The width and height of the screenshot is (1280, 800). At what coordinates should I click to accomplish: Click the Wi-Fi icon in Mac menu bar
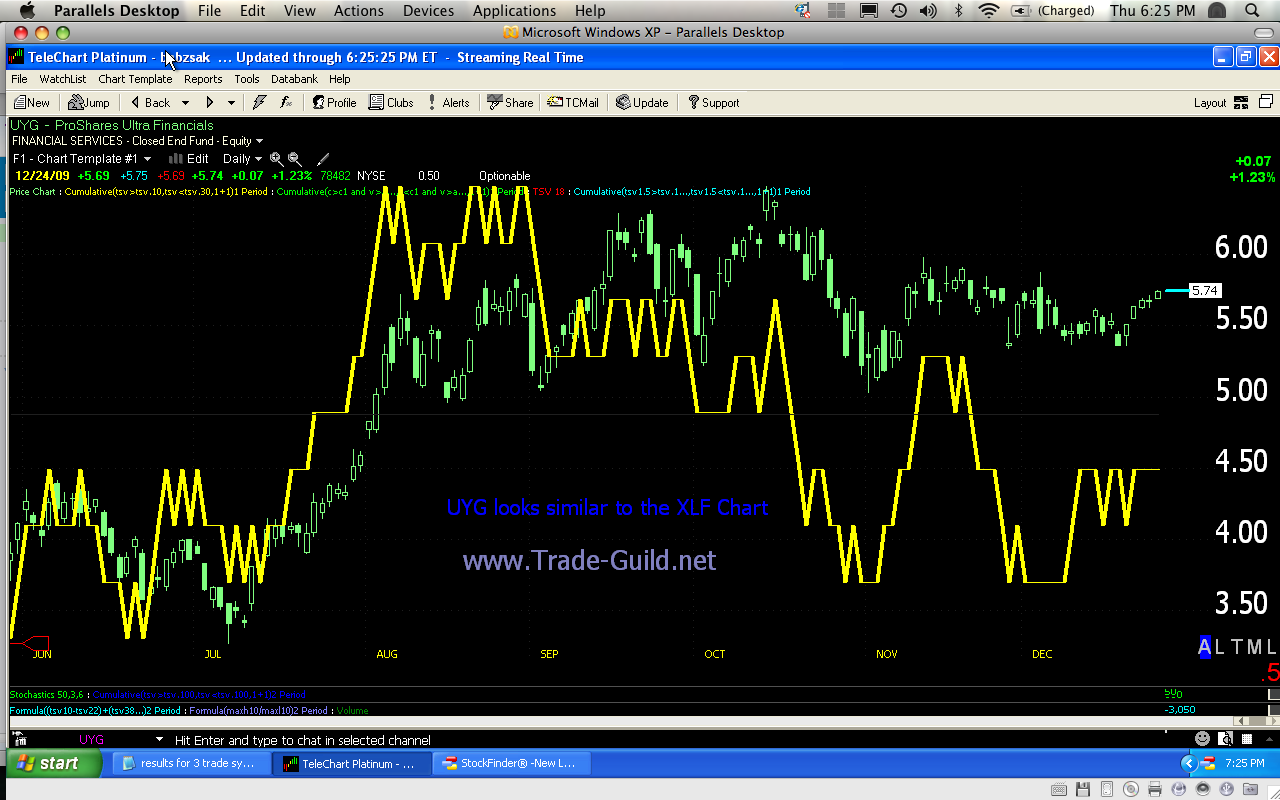(x=989, y=11)
